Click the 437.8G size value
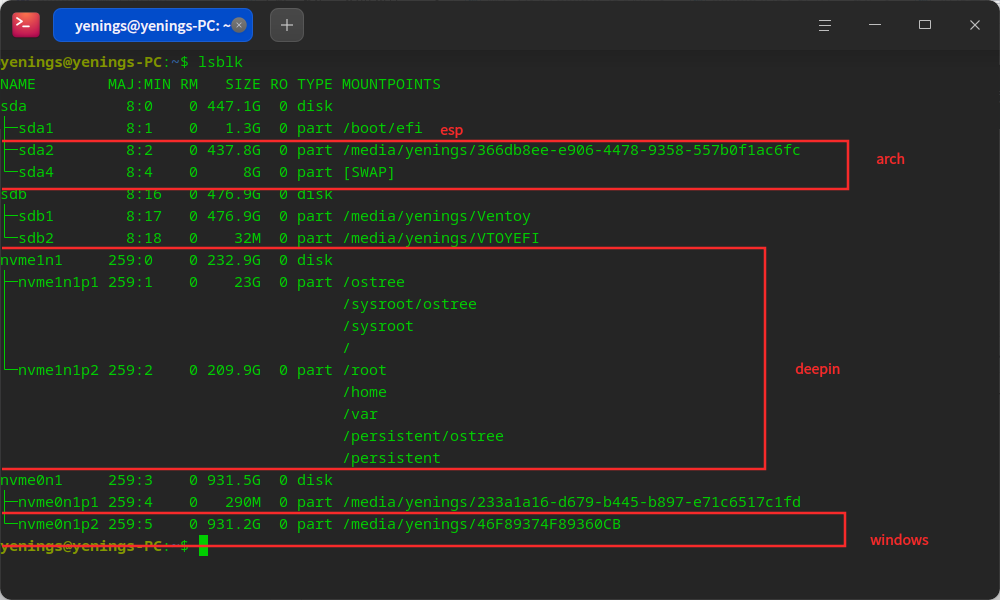Viewport: 1000px width, 600px height. tap(233, 150)
